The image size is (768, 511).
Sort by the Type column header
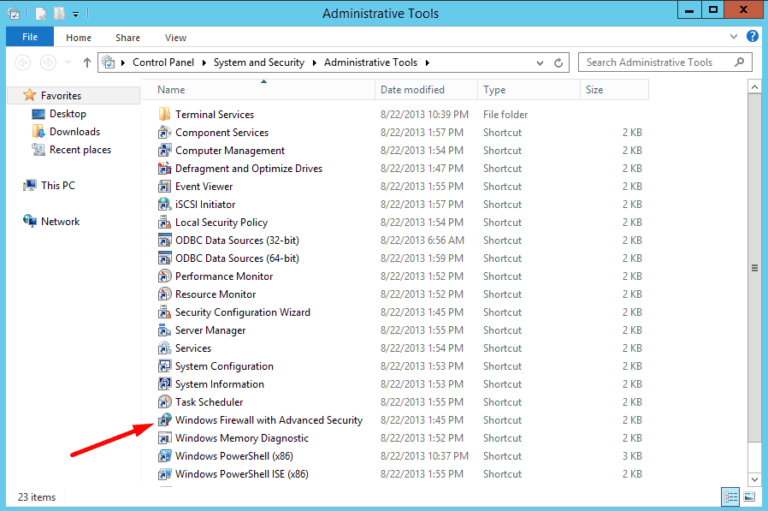[x=529, y=90]
